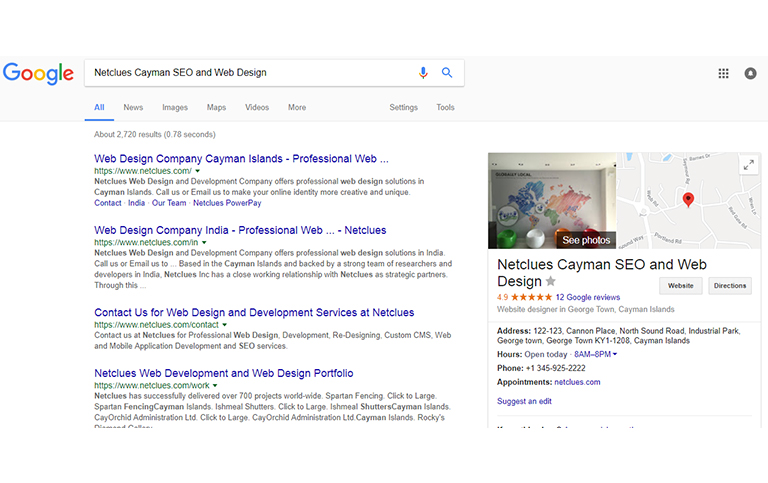Expand the map with arrow icon
The image size is (768, 483).
[x=748, y=165]
